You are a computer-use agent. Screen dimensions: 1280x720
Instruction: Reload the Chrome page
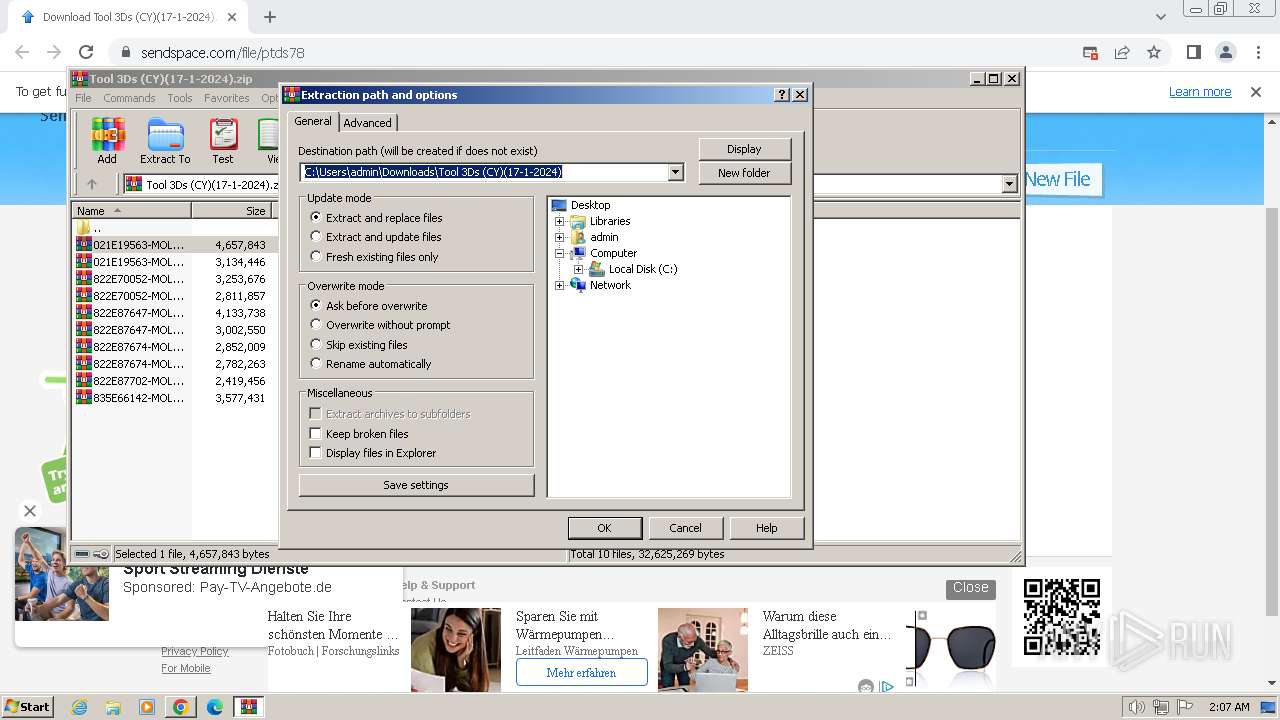86,52
